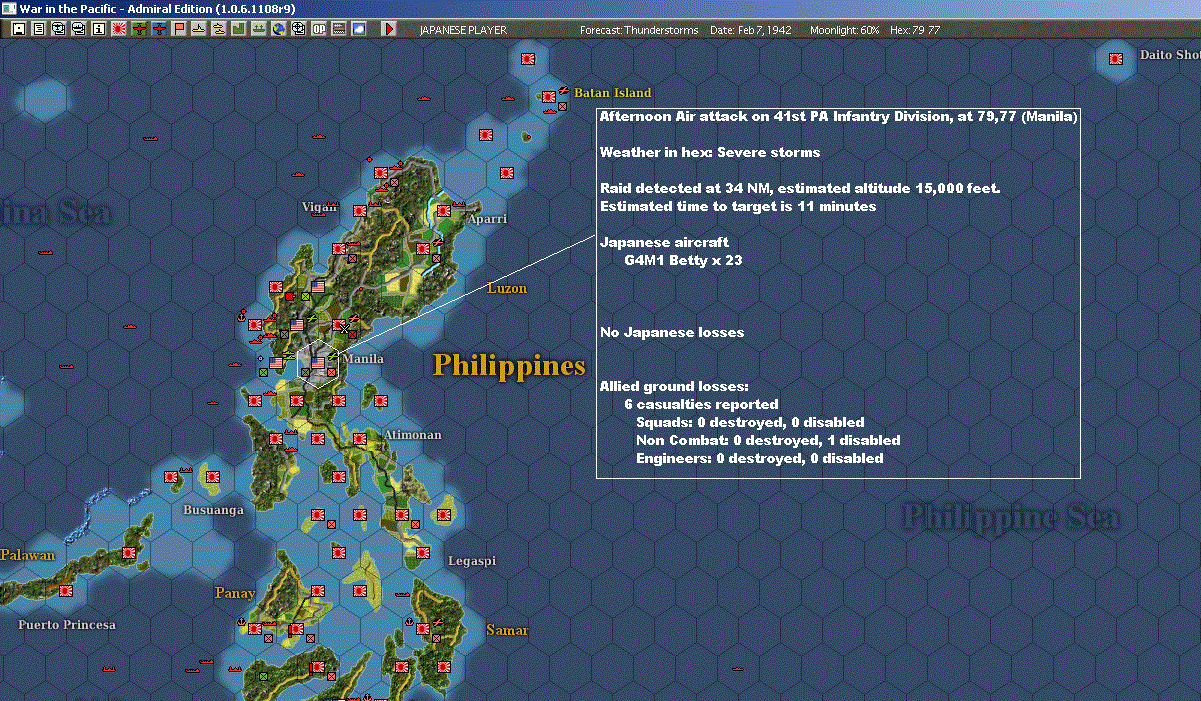Click the Hex: 79 77 coordinate readout

click(x=915, y=30)
